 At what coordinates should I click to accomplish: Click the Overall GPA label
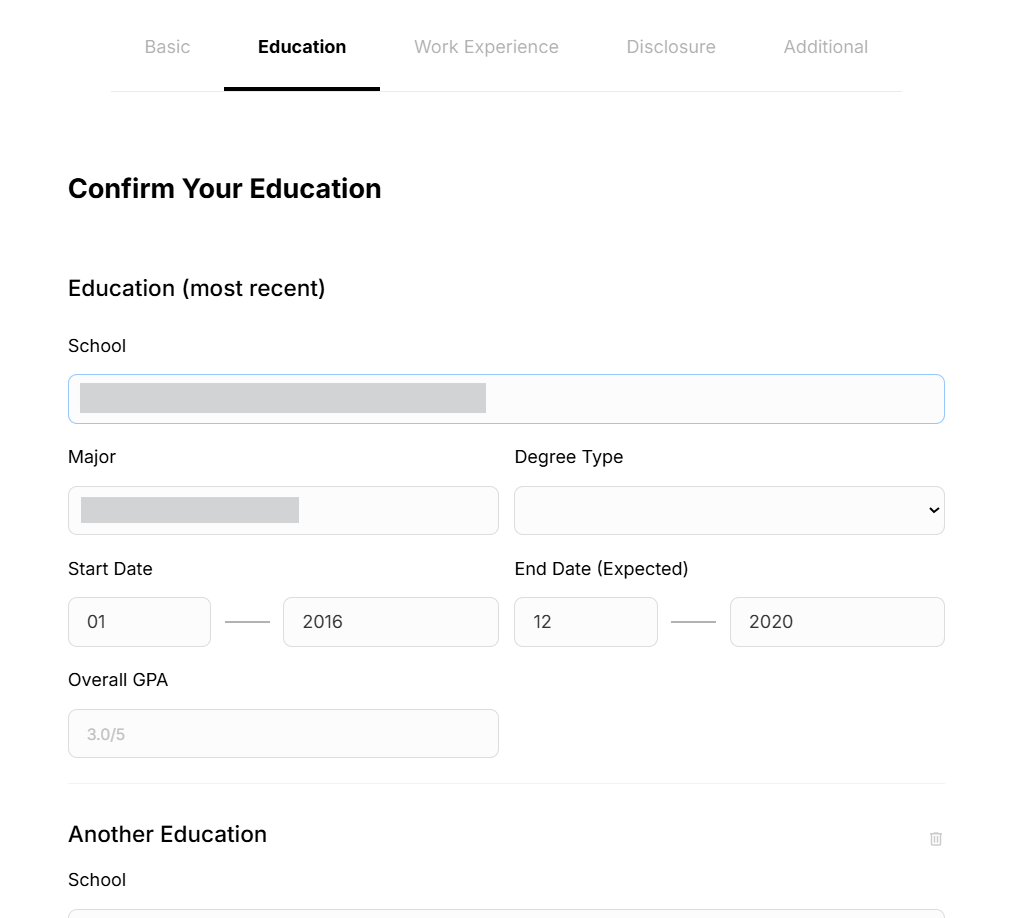pos(118,680)
